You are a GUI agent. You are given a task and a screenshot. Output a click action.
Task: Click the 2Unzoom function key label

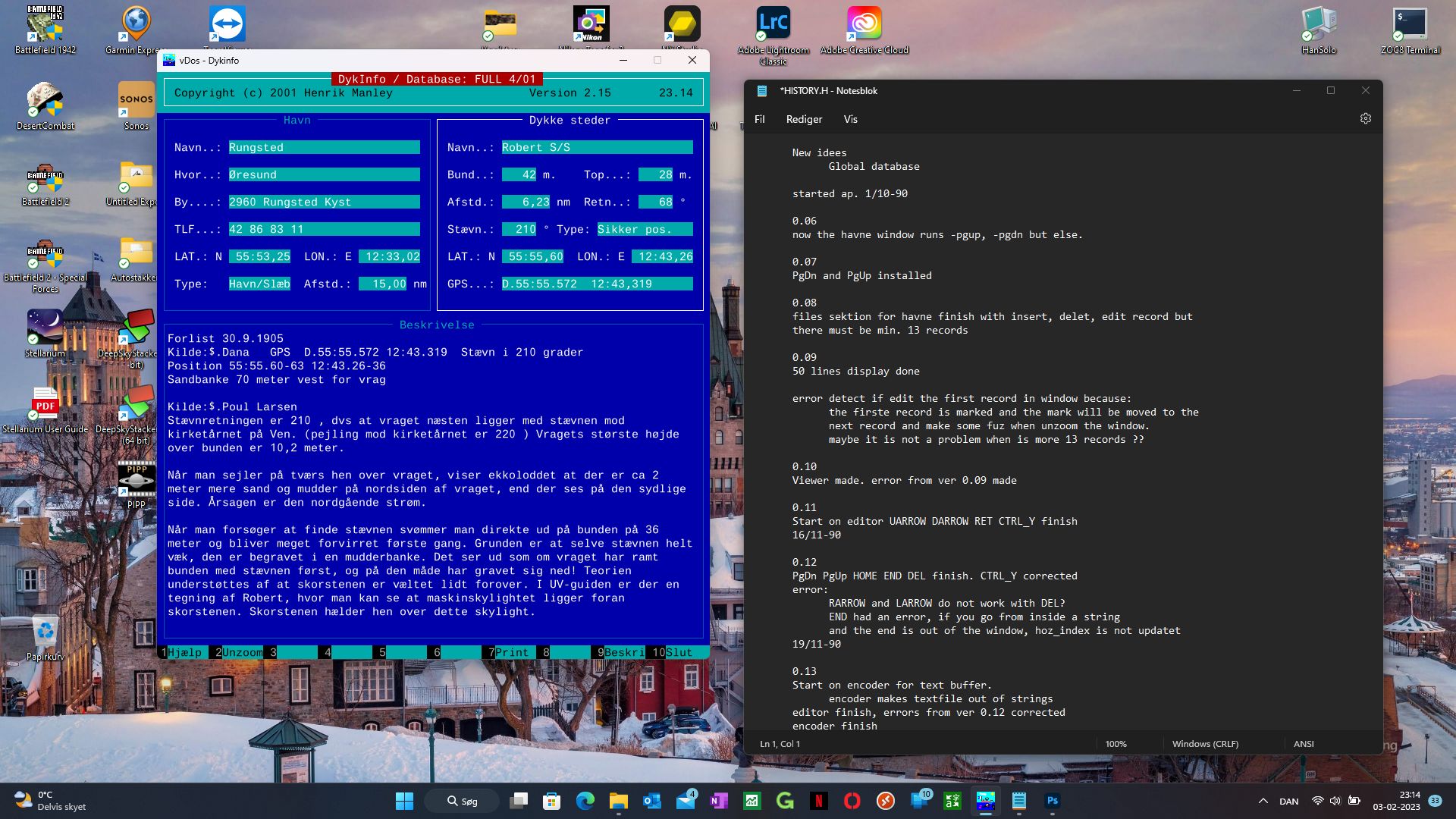point(241,652)
